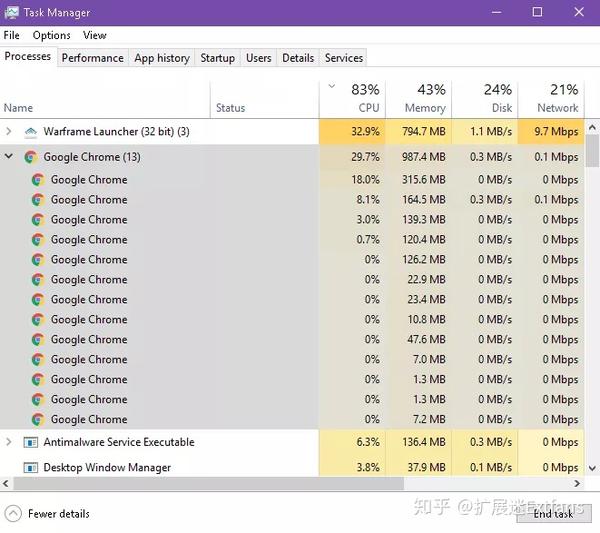Click the vertical scrollbar thumb
600x533 pixels.
[592, 151]
